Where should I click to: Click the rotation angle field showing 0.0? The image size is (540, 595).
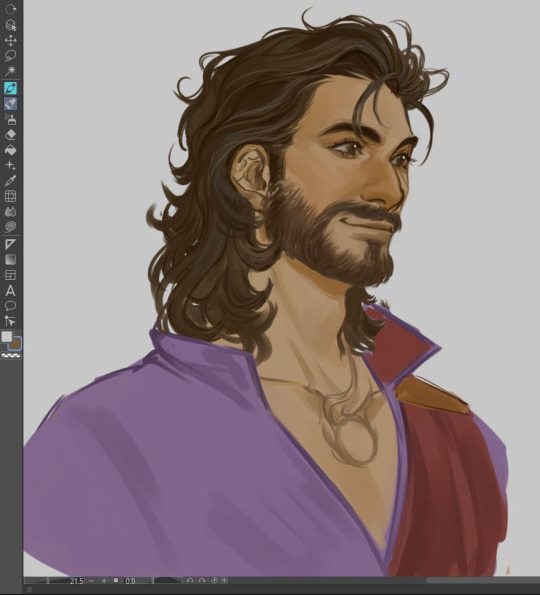coord(130,581)
